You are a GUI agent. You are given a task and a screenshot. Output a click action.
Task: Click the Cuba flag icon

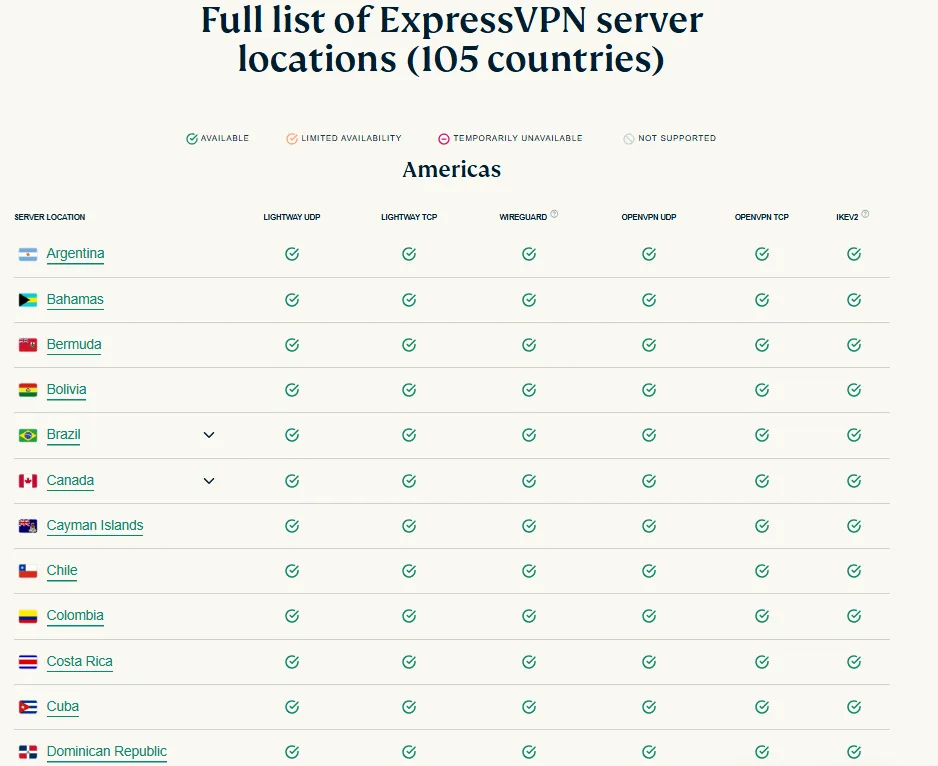coord(27,706)
